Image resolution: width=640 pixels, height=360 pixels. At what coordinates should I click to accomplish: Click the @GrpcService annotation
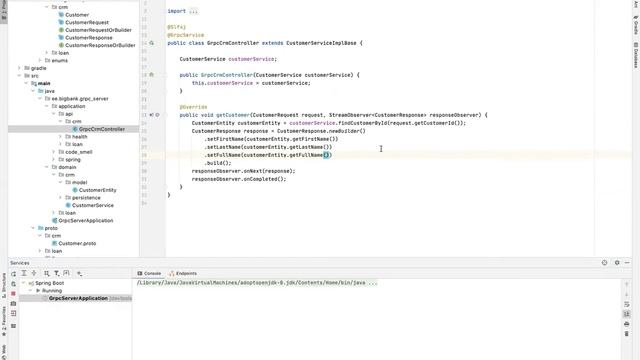[186, 35]
